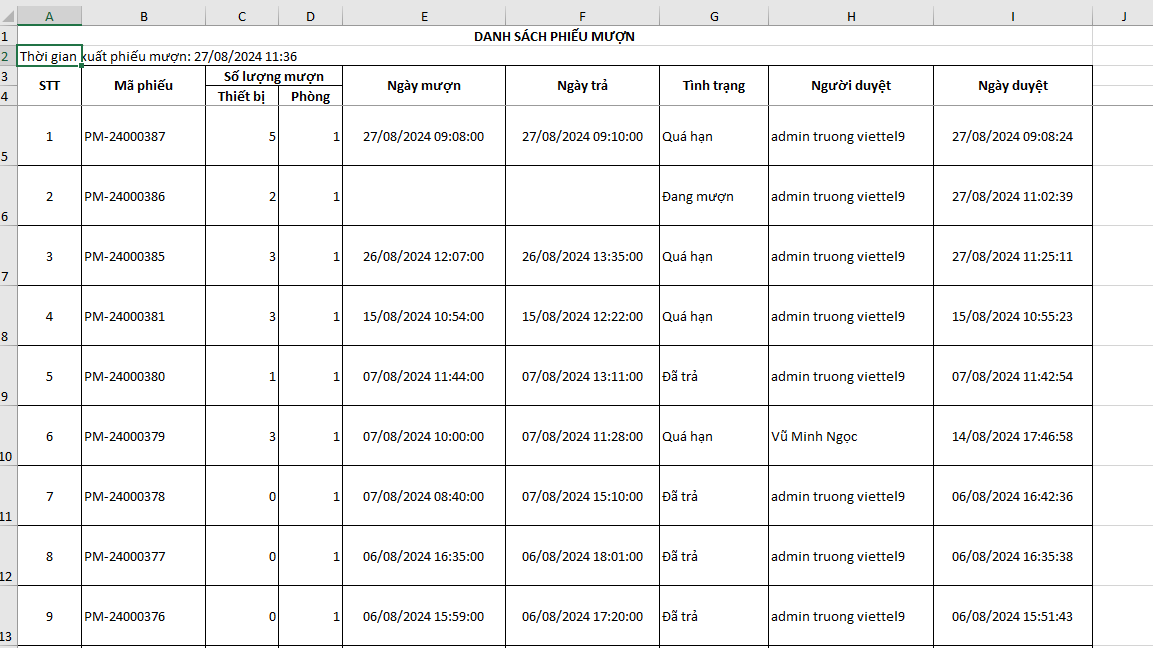
Task: Select row 5 header
Action: [8, 135]
